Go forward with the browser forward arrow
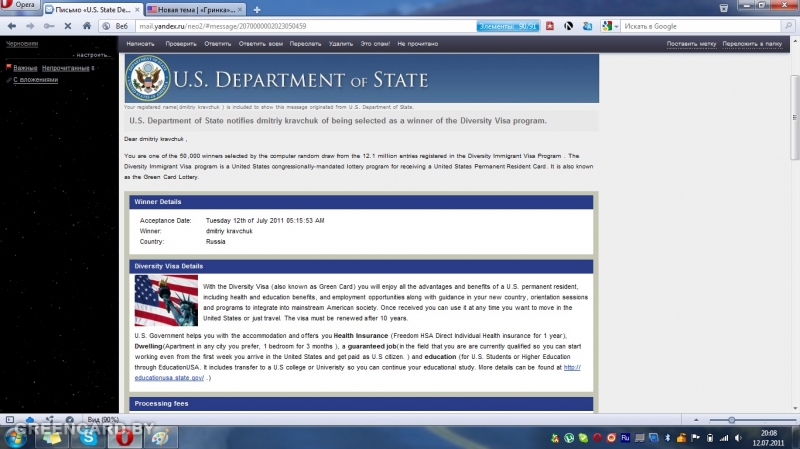This screenshot has width=800, height=449. coord(30,26)
